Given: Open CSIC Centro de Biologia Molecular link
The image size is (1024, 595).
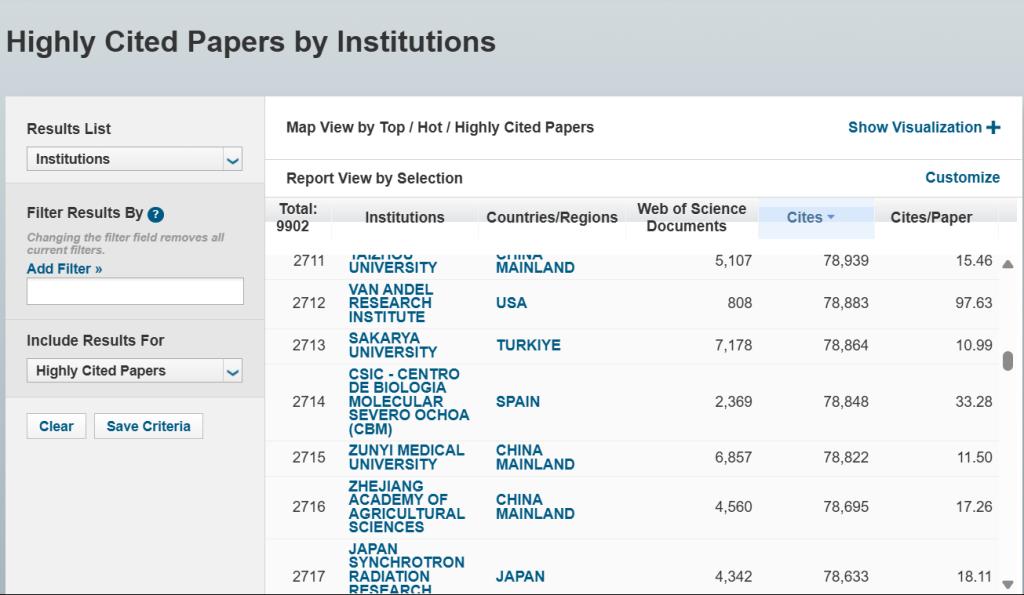Looking at the screenshot, I should pos(409,402).
